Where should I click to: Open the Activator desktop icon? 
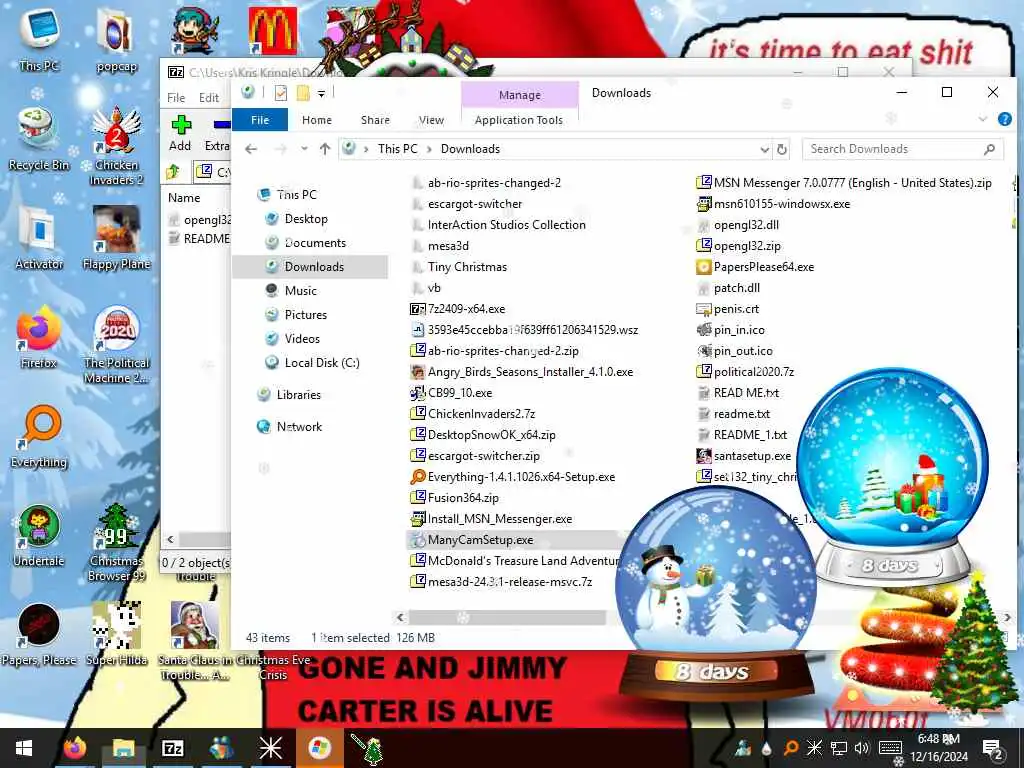coord(39,238)
